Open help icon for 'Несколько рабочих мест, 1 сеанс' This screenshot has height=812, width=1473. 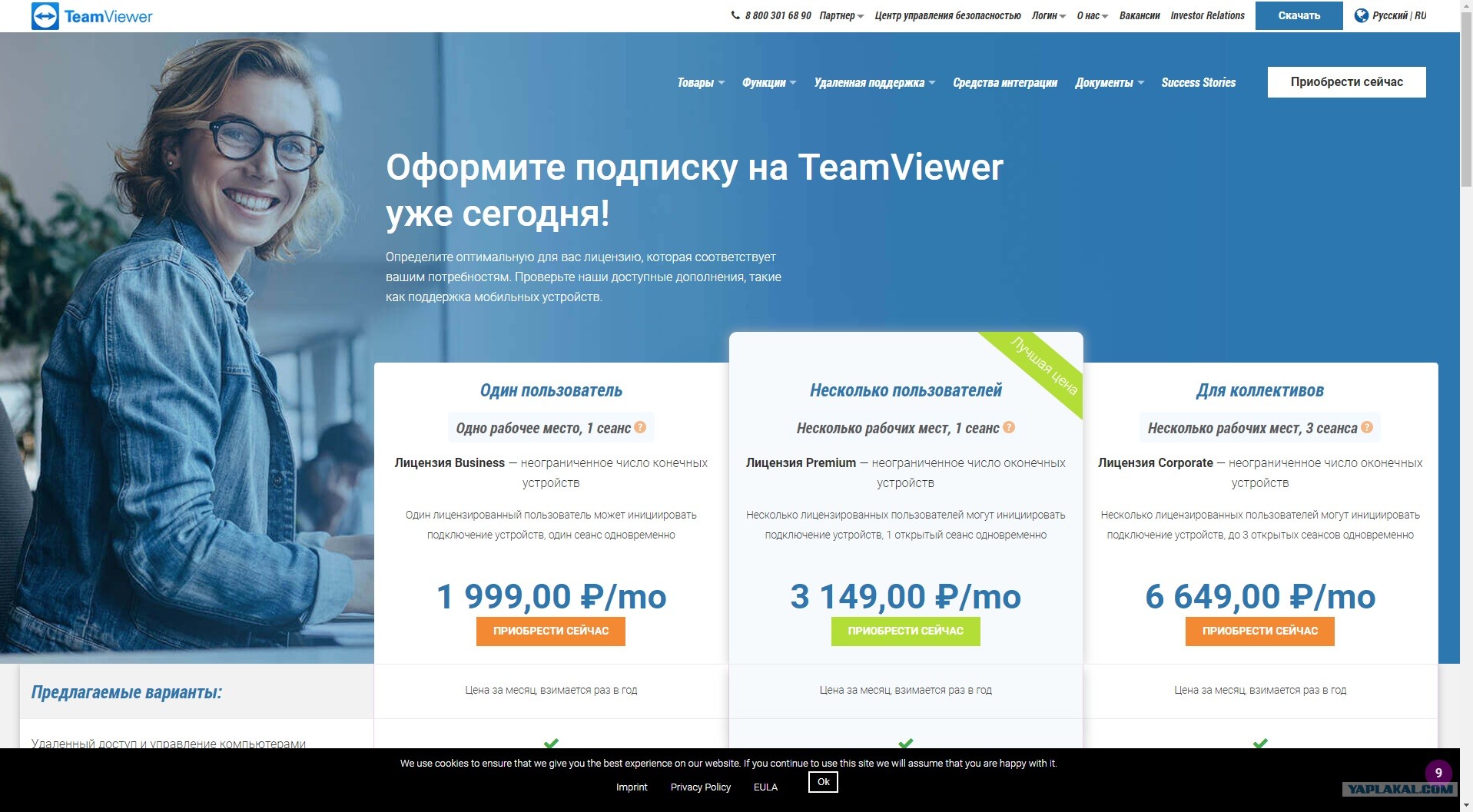(x=1009, y=427)
